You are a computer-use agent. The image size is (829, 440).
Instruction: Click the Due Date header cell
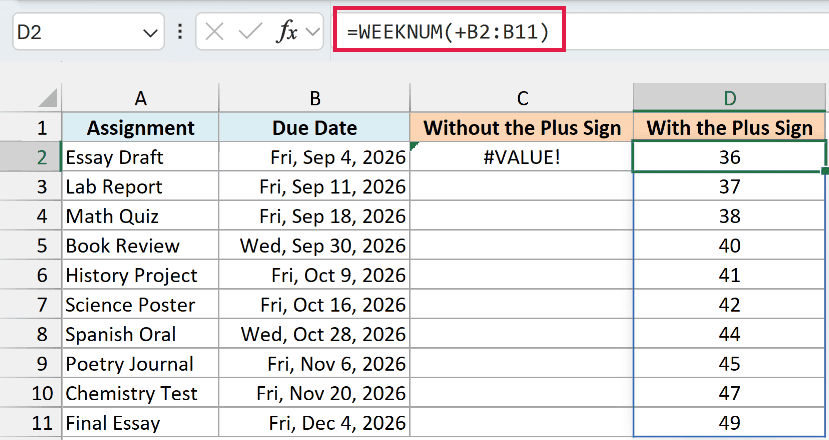coord(315,127)
